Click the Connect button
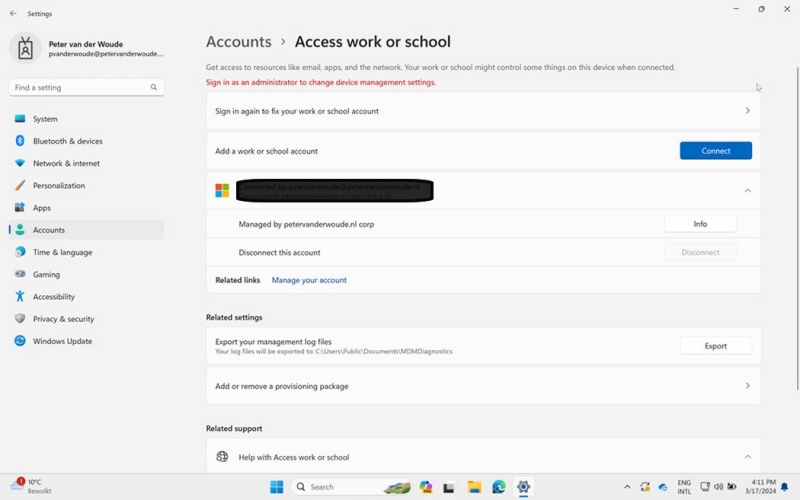 click(x=715, y=151)
